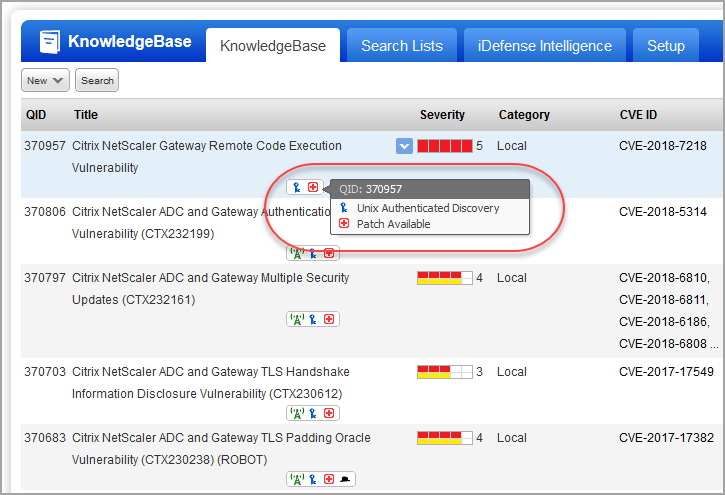Click severity 4 bar for QID 370797
The image size is (725, 495).
(445, 278)
